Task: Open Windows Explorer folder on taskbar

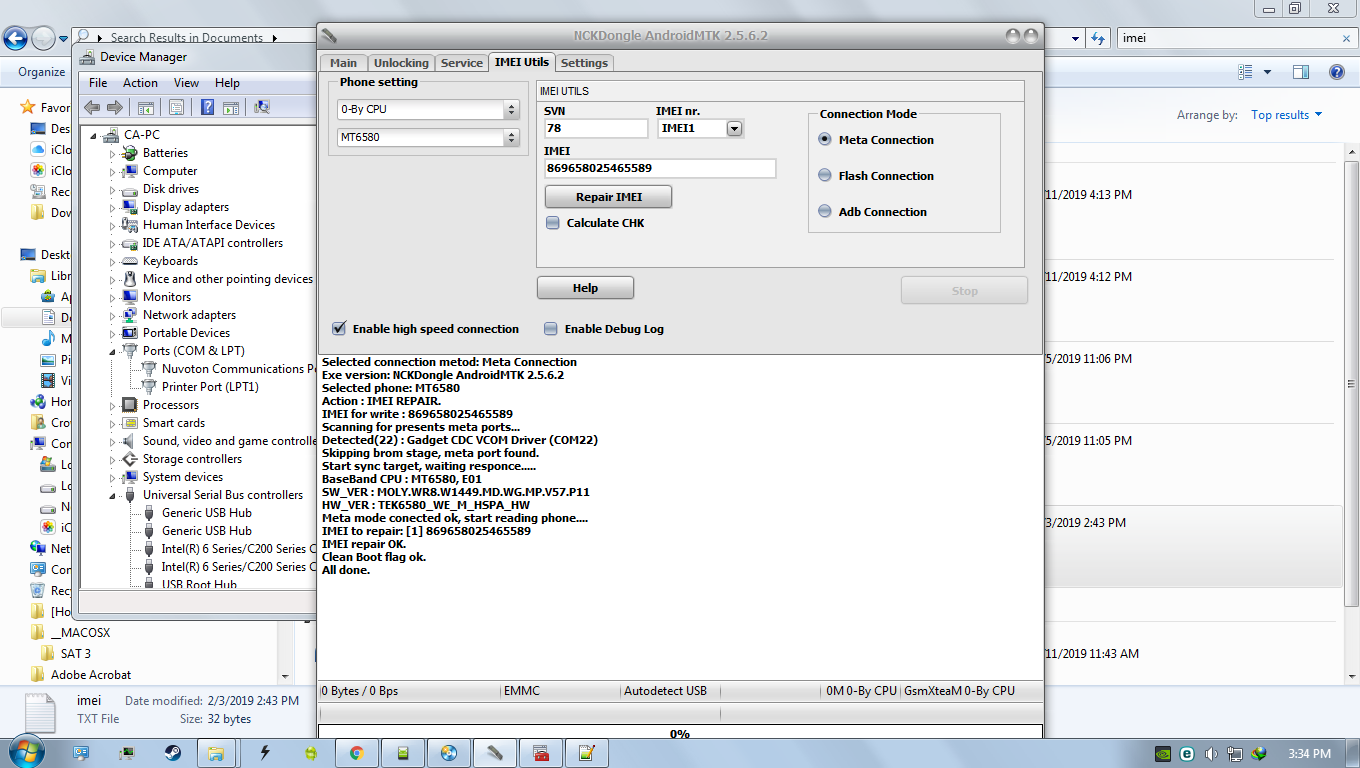Action: click(x=216, y=752)
